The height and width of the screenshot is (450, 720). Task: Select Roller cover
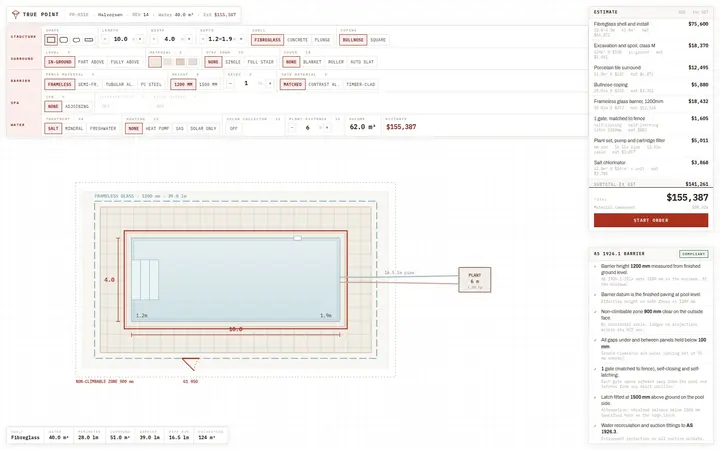click(x=336, y=62)
